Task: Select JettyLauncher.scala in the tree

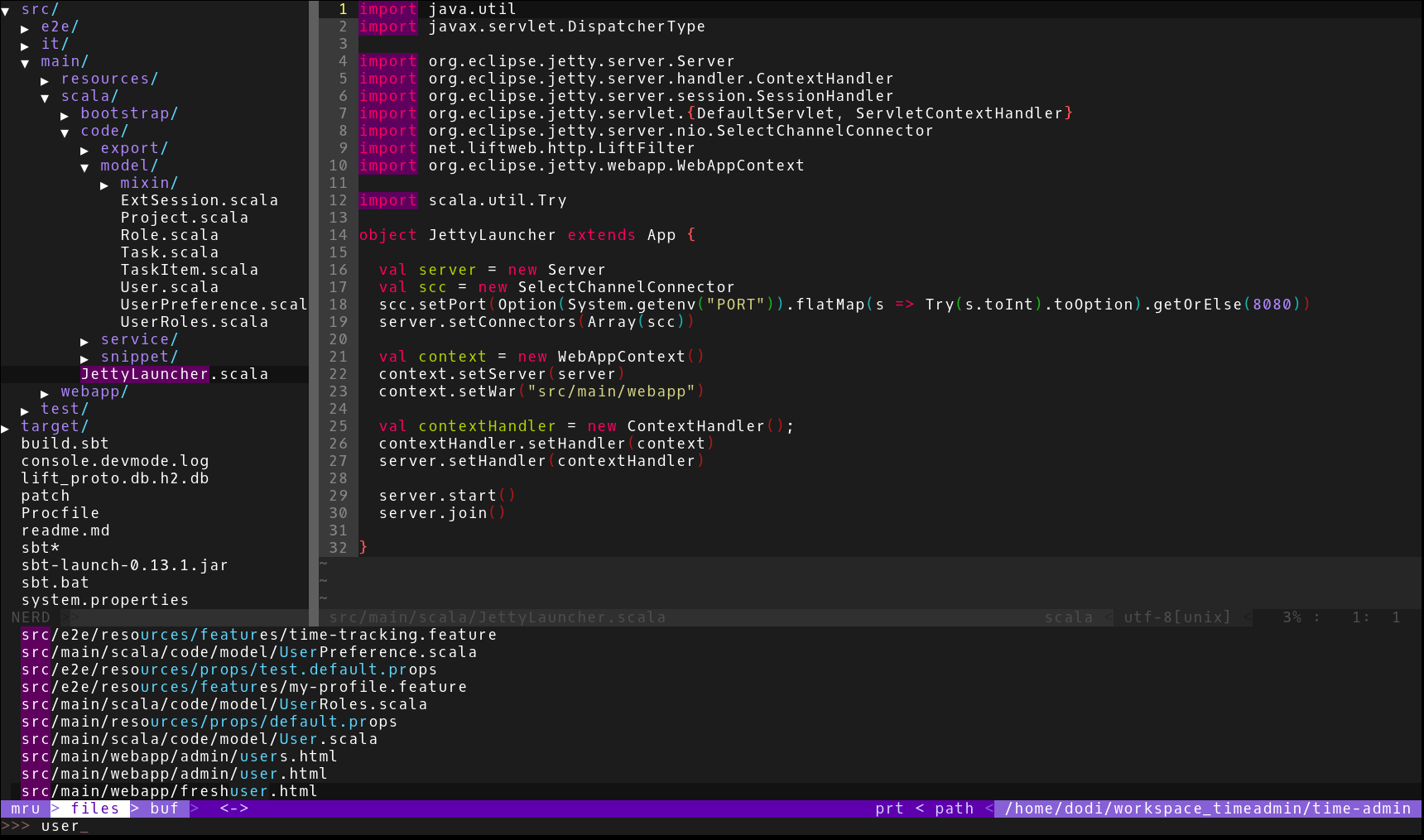Action: (174, 374)
